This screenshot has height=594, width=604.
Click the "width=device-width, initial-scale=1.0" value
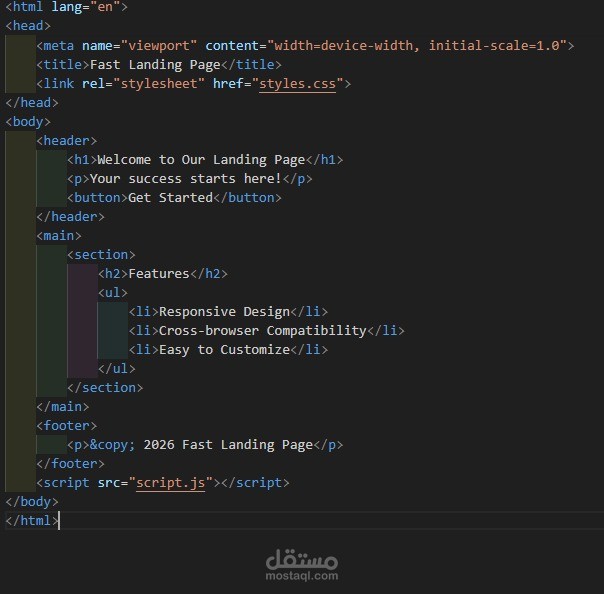click(x=417, y=46)
